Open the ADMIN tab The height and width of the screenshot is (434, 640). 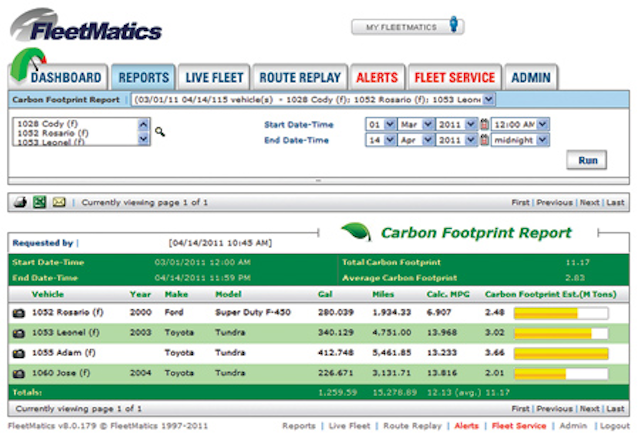pos(531,77)
